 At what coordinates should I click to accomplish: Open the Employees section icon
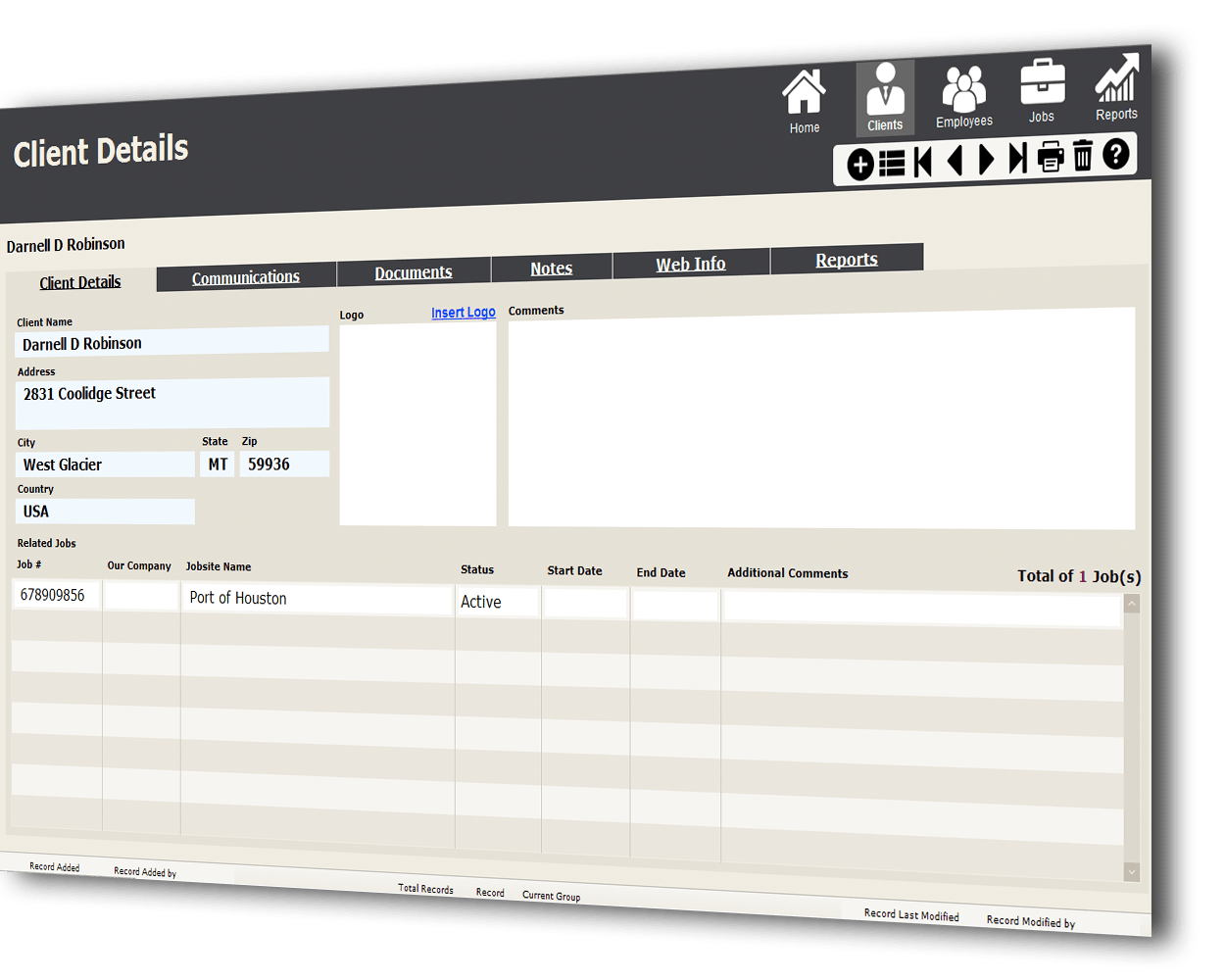tap(964, 96)
